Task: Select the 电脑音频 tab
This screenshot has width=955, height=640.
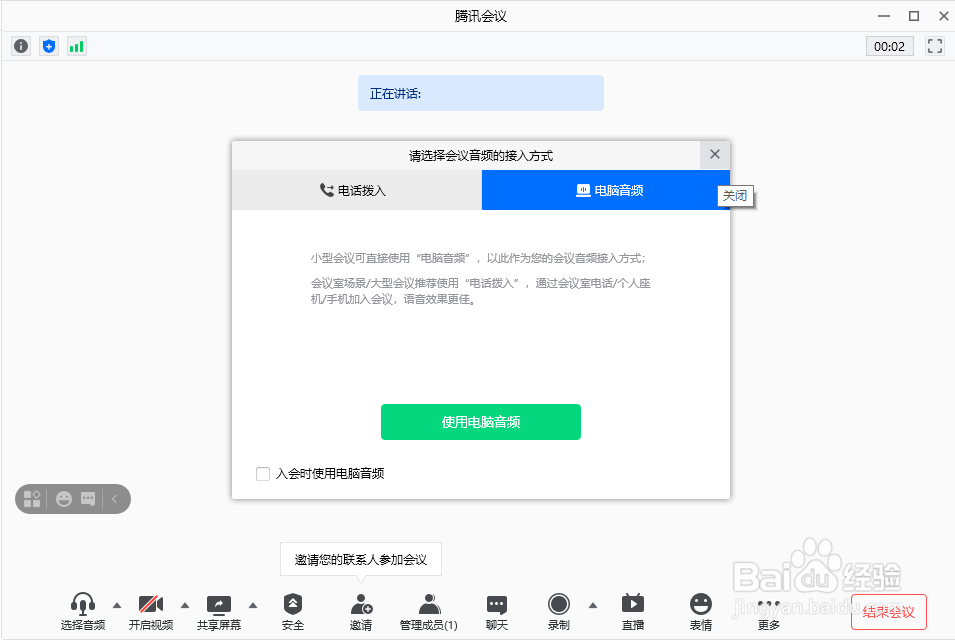Action: point(605,190)
